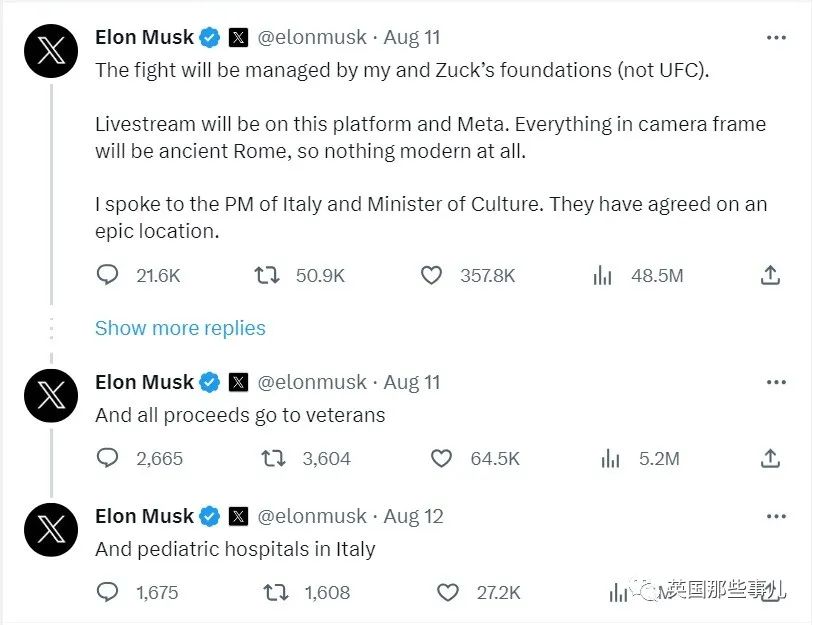Click X profile avatar of pediatric tweet
This screenshot has height=625, width=813.
(51, 529)
